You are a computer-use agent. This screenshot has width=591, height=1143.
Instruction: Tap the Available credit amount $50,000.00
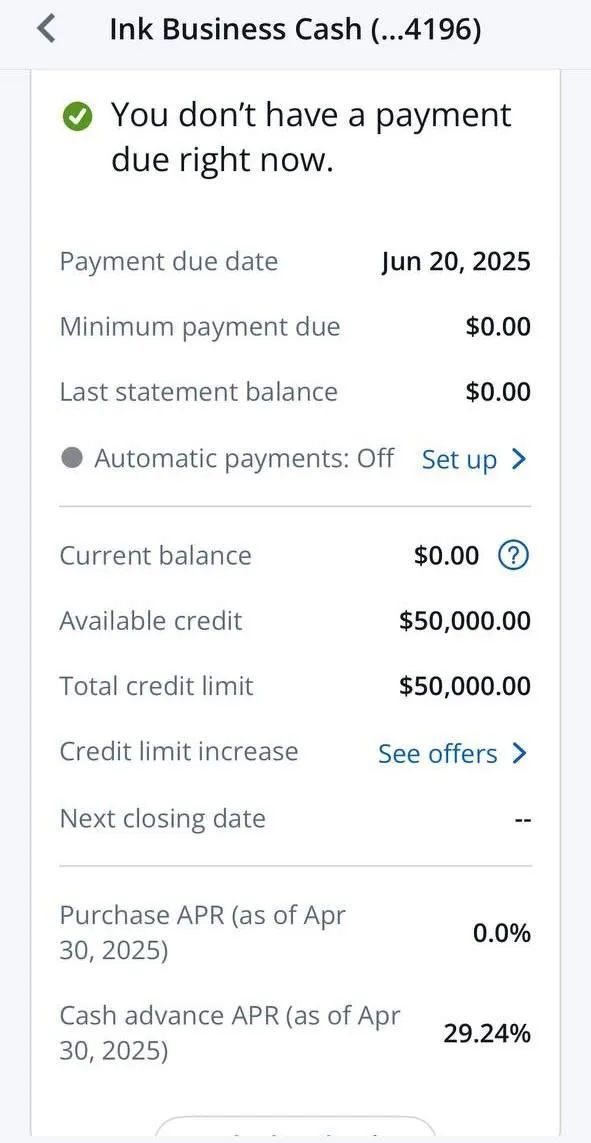click(465, 621)
